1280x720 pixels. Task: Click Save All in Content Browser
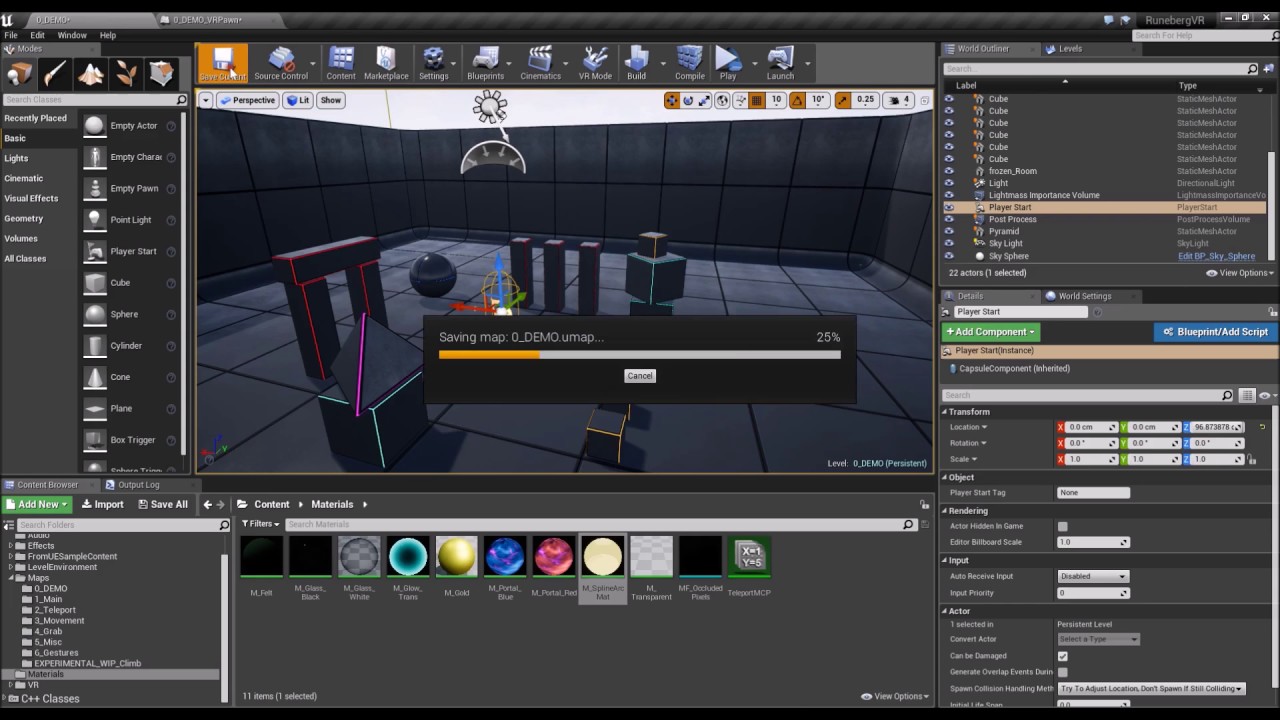tap(161, 504)
